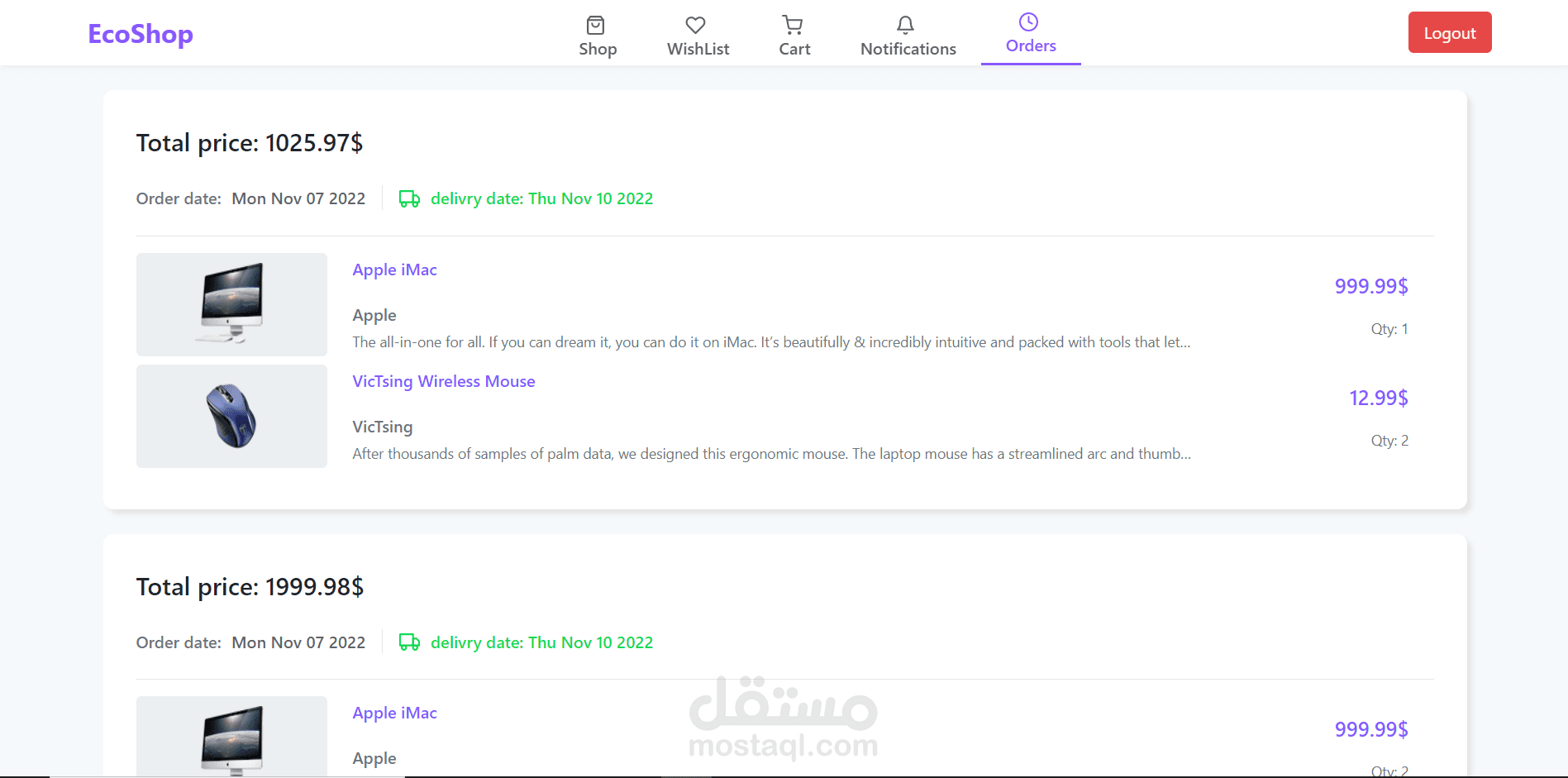The width and height of the screenshot is (1568, 778).
Task: Click 'Qty: 2' beside the wireless mouse
Action: (x=1389, y=441)
